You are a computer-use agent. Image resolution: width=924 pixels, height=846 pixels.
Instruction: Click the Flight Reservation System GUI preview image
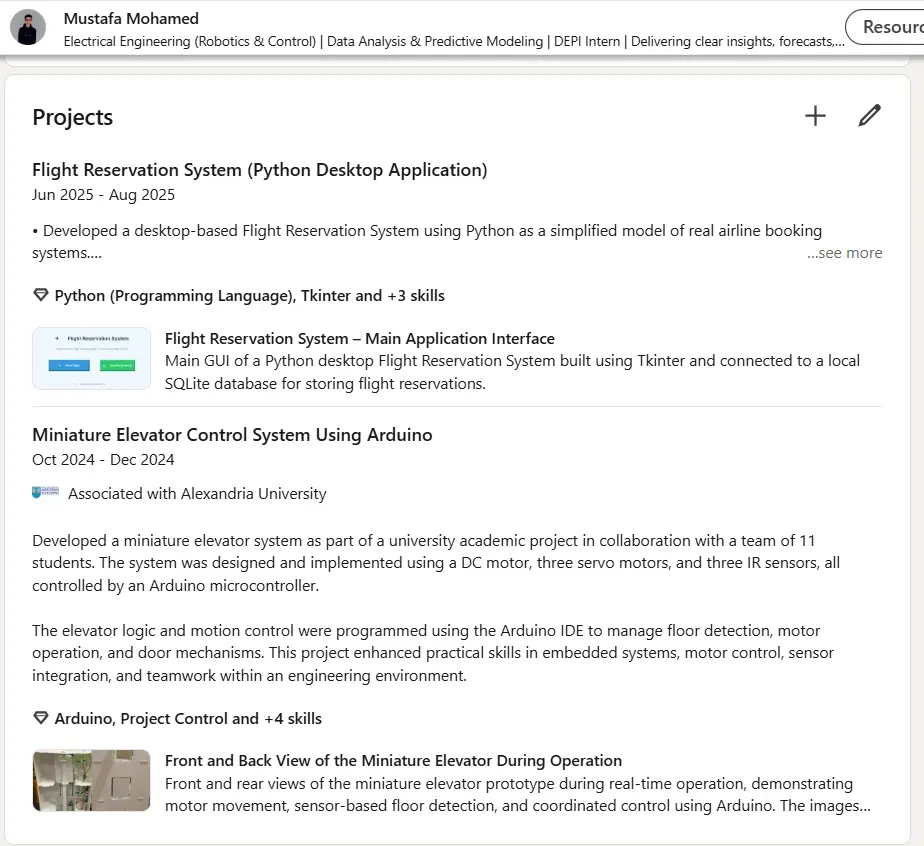coord(91,358)
